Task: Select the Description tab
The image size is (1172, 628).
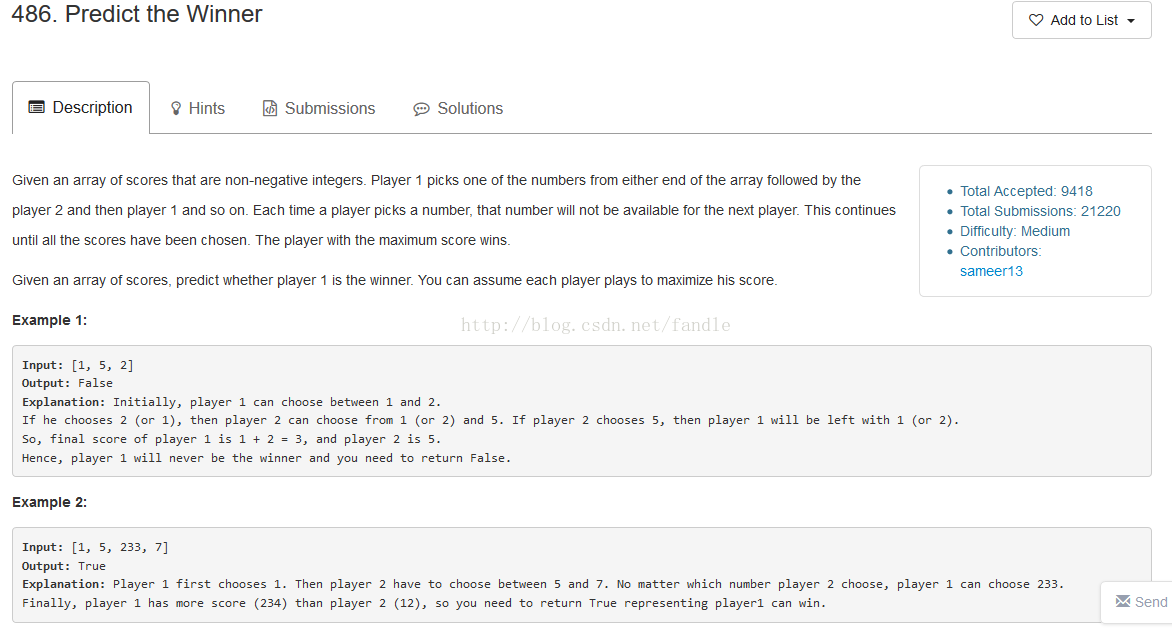Action: pyautogui.click(x=81, y=108)
